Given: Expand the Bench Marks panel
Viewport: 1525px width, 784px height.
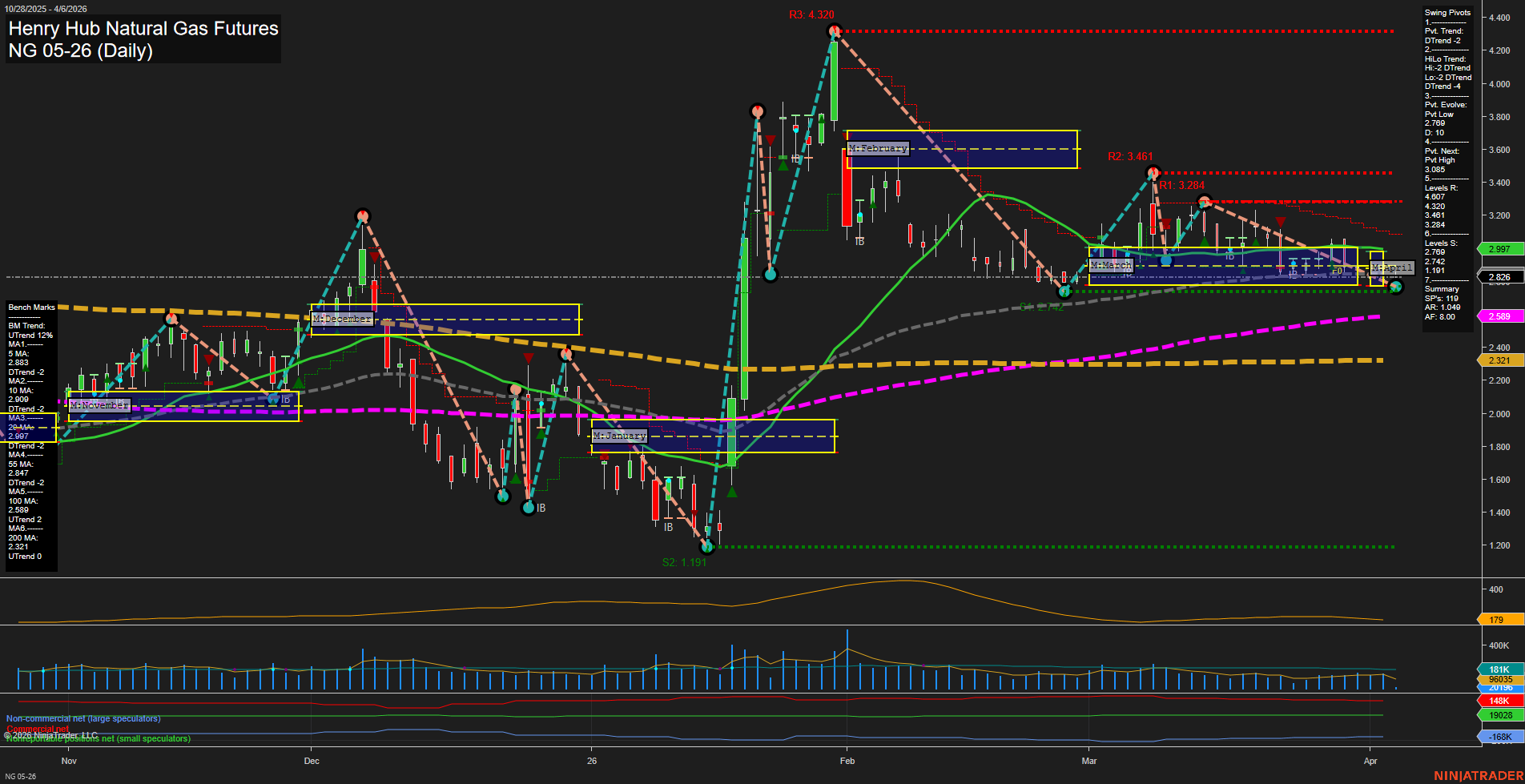Looking at the screenshot, I should coord(30,307).
